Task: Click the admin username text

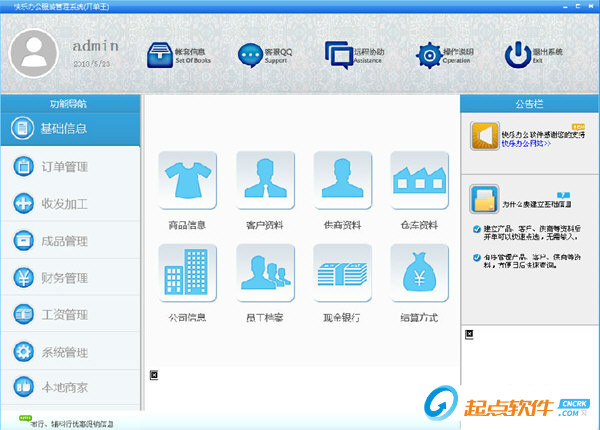Action: (96, 46)
